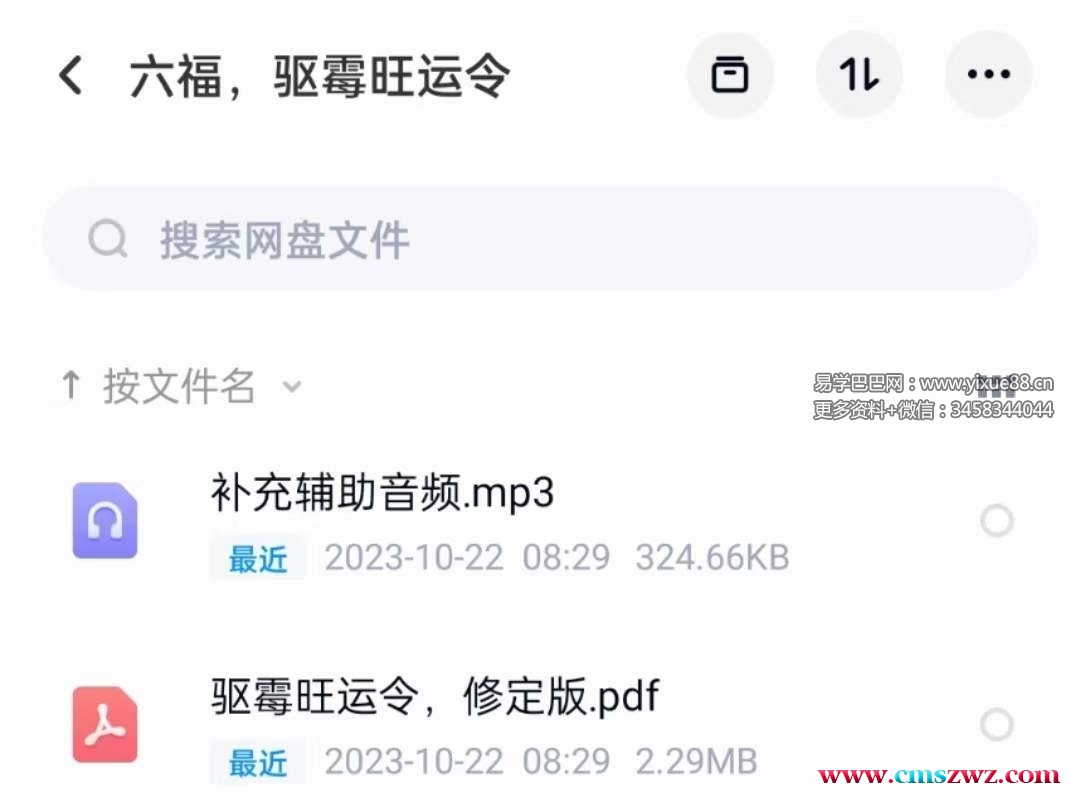Focus the 搜索网盘文件 search field

point(540,239)
